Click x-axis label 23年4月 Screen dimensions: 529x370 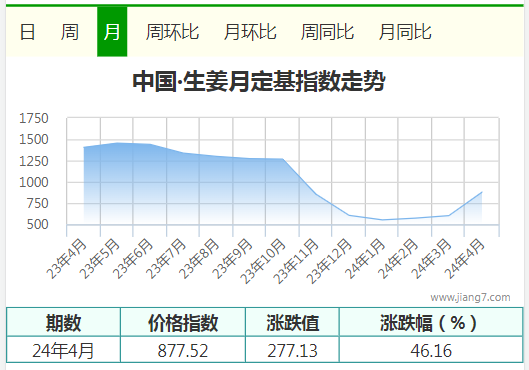tap(66, 259)
